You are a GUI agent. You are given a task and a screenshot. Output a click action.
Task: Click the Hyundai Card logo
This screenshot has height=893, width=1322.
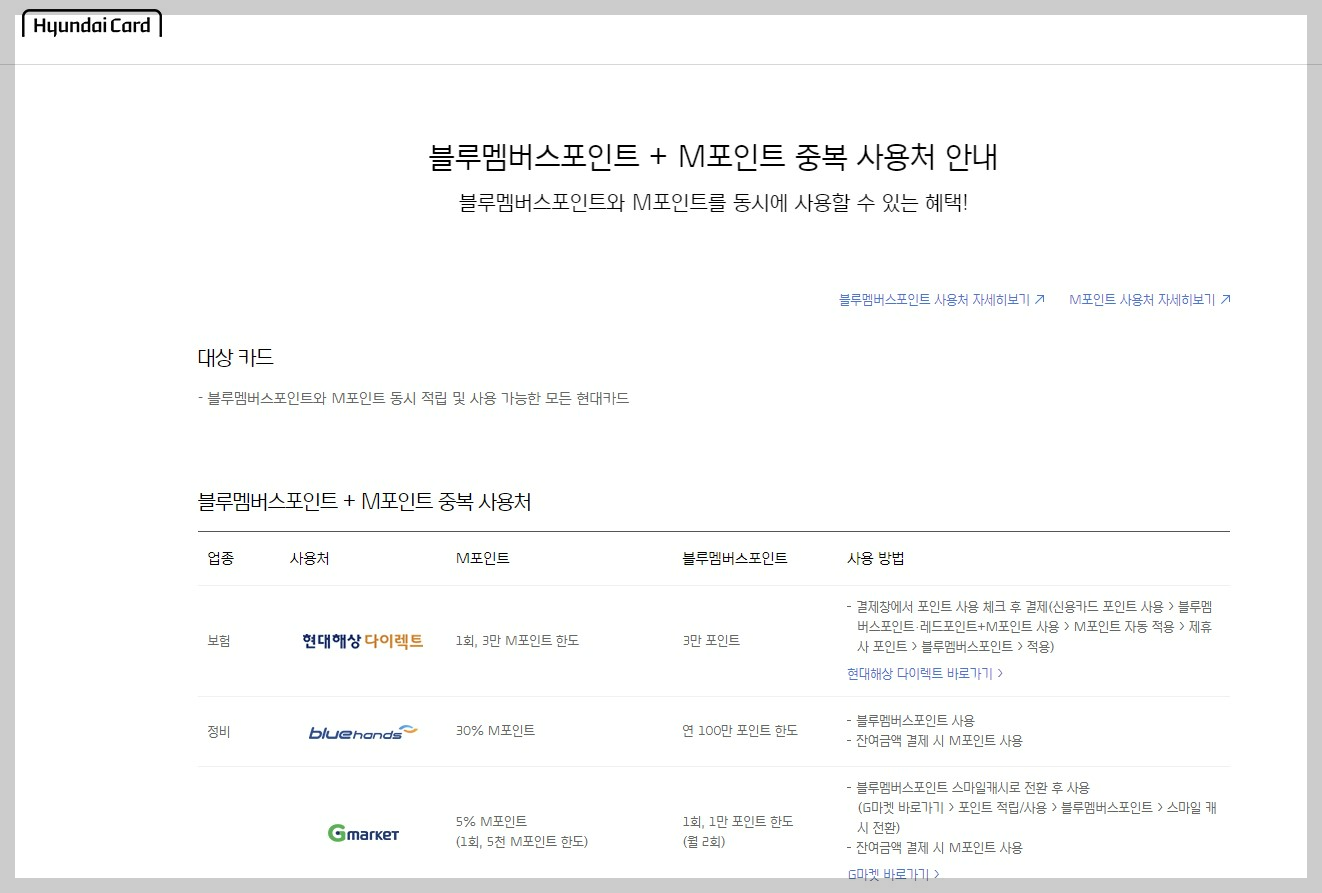[92, 25]
